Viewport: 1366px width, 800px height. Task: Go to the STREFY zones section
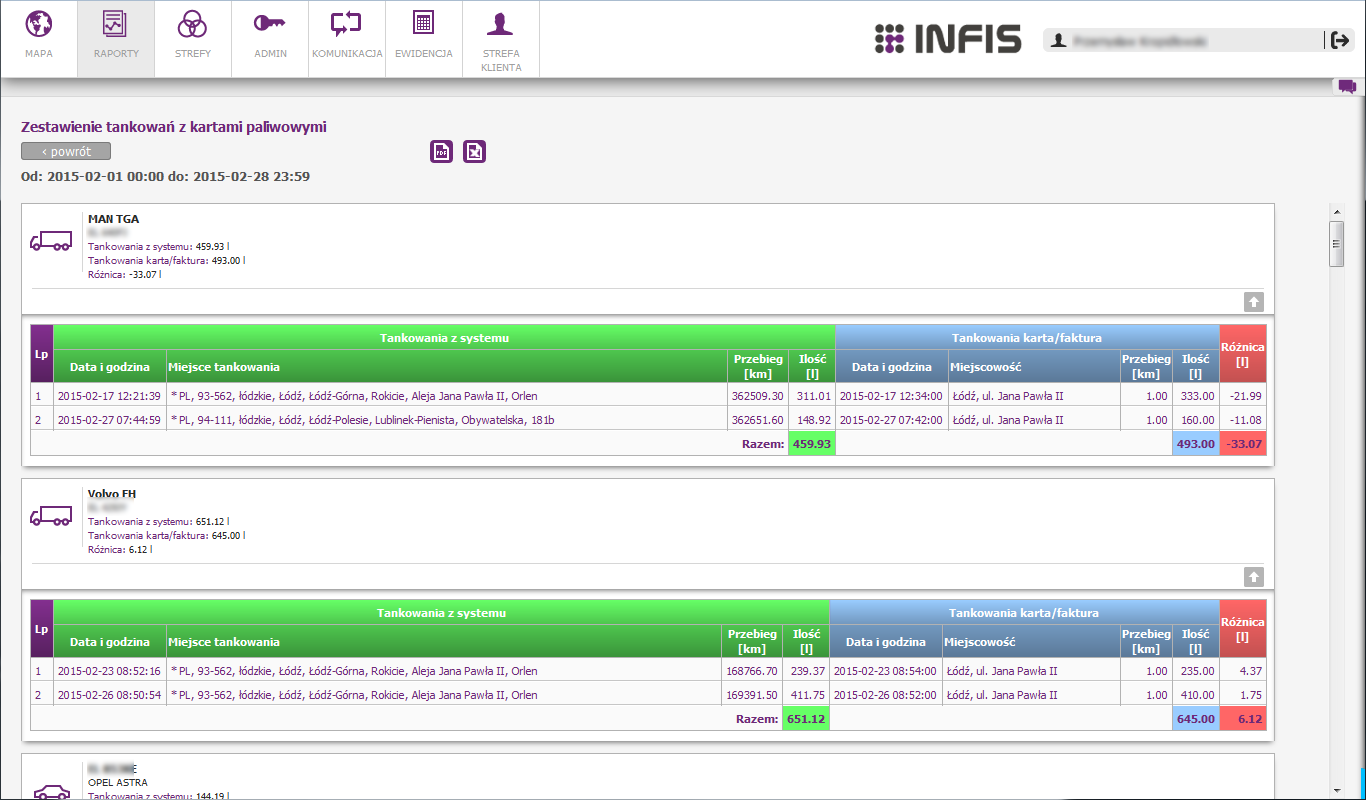click(193, 39)
